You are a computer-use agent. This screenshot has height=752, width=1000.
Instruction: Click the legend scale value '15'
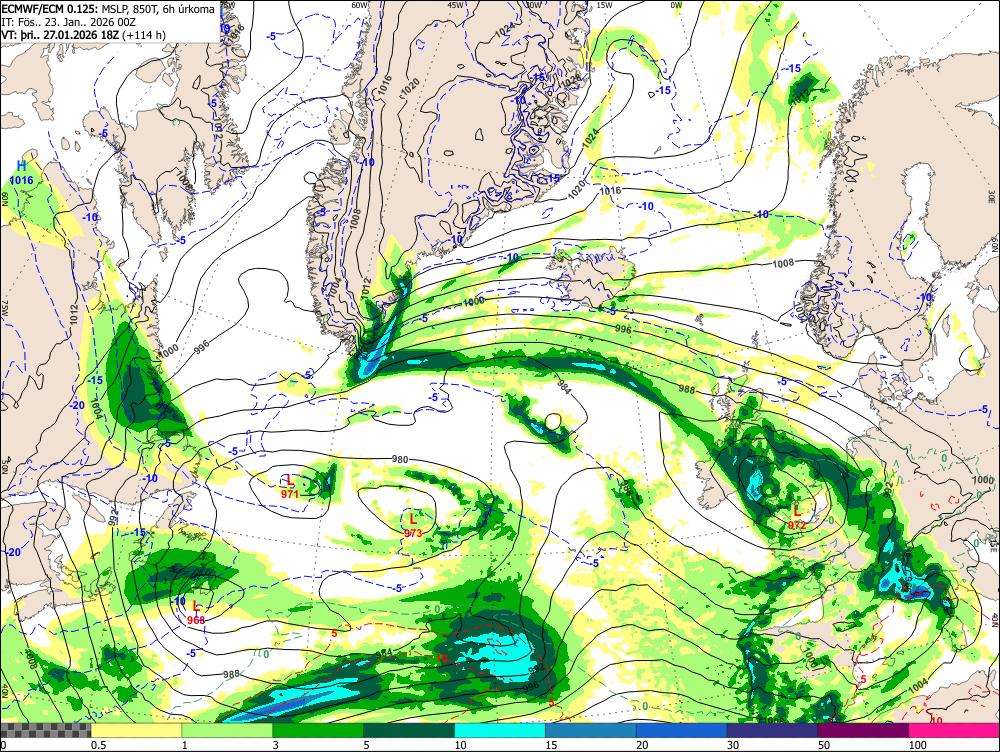551,745
